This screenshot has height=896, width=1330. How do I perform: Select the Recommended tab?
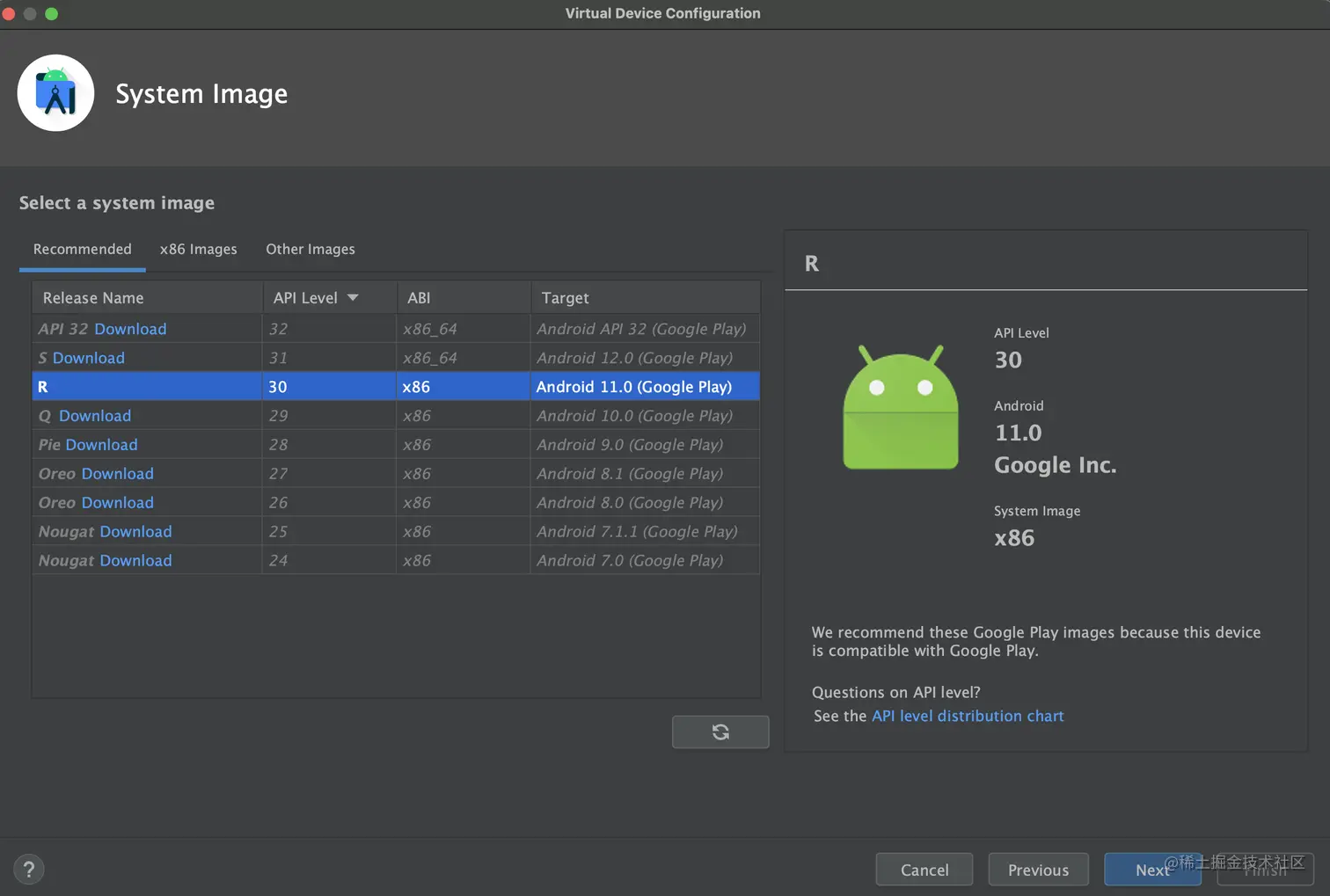click(x=83, y=250)
